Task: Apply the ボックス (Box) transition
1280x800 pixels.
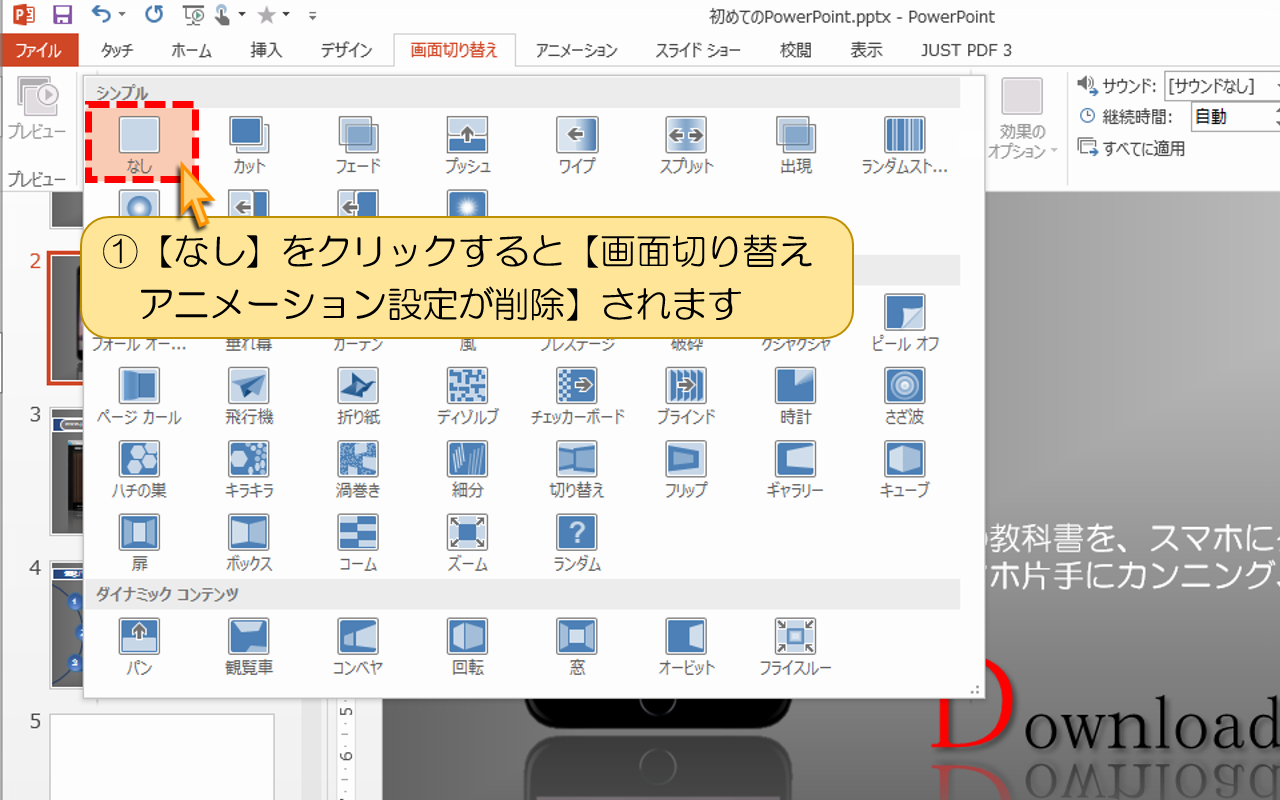Action: [x=249, y=543]
